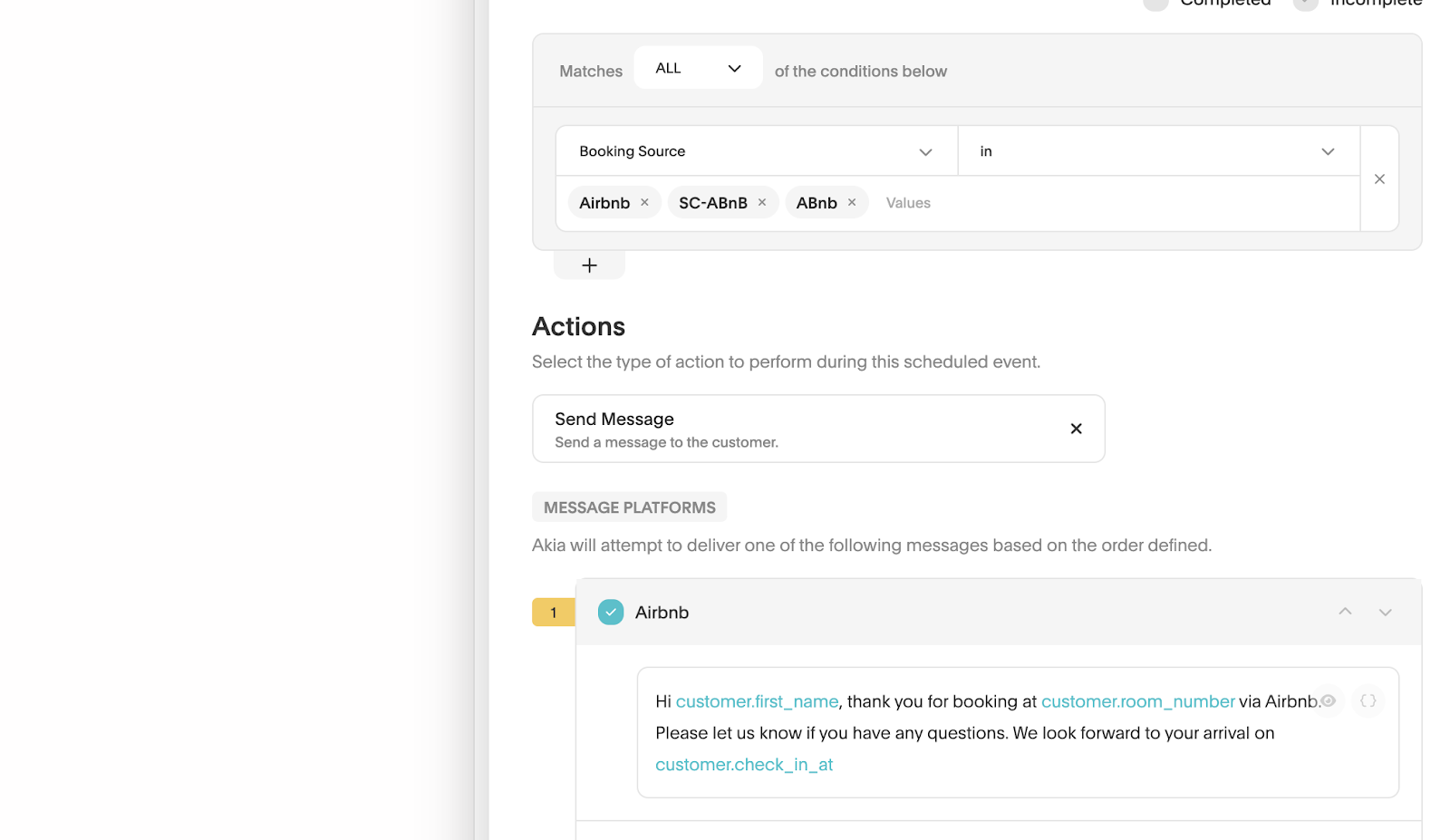
Task: Toggle the Completed status option
Action: coord(1155,4)
